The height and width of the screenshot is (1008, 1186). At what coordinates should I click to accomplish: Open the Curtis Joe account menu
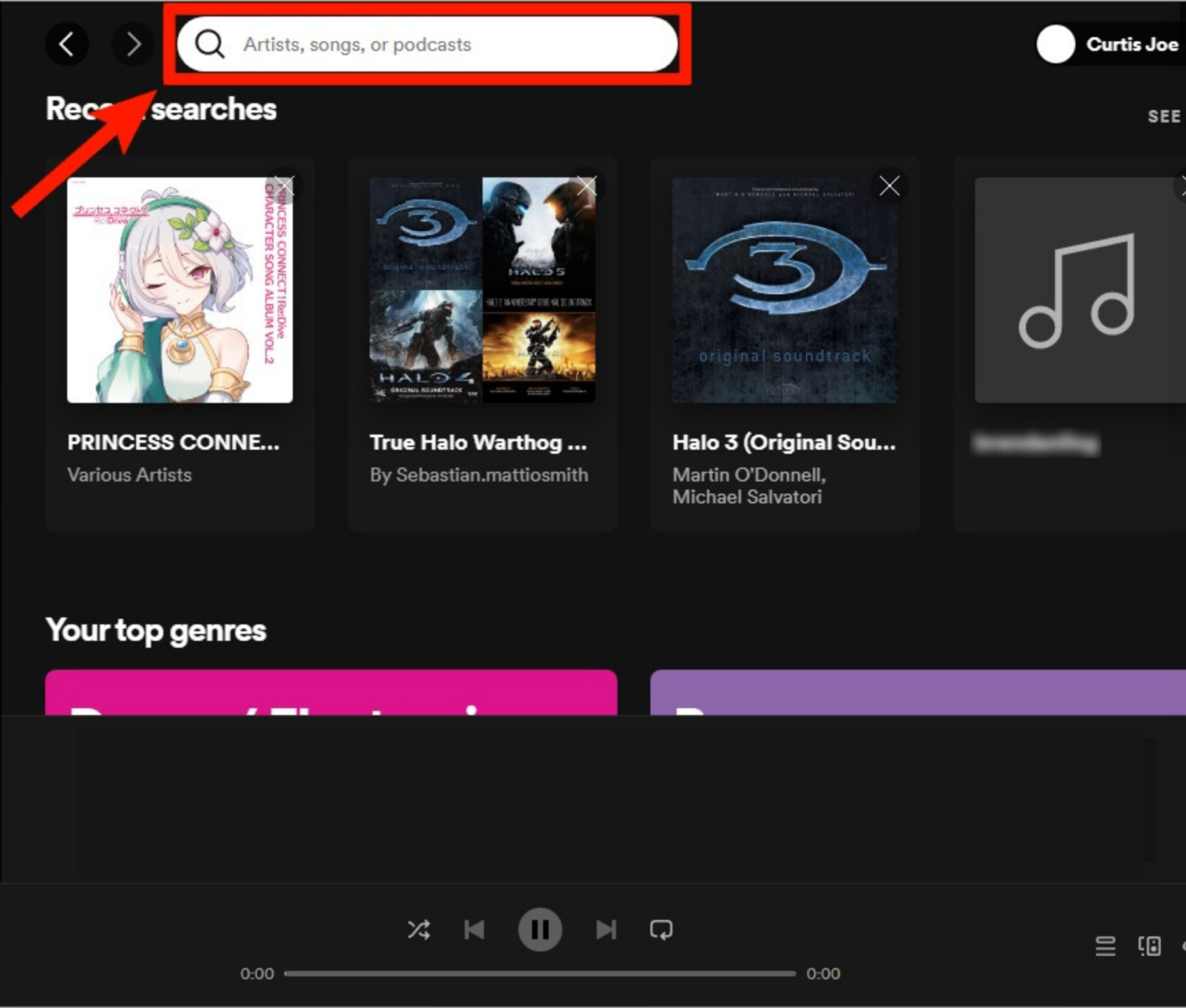(x=1132, y=44)
